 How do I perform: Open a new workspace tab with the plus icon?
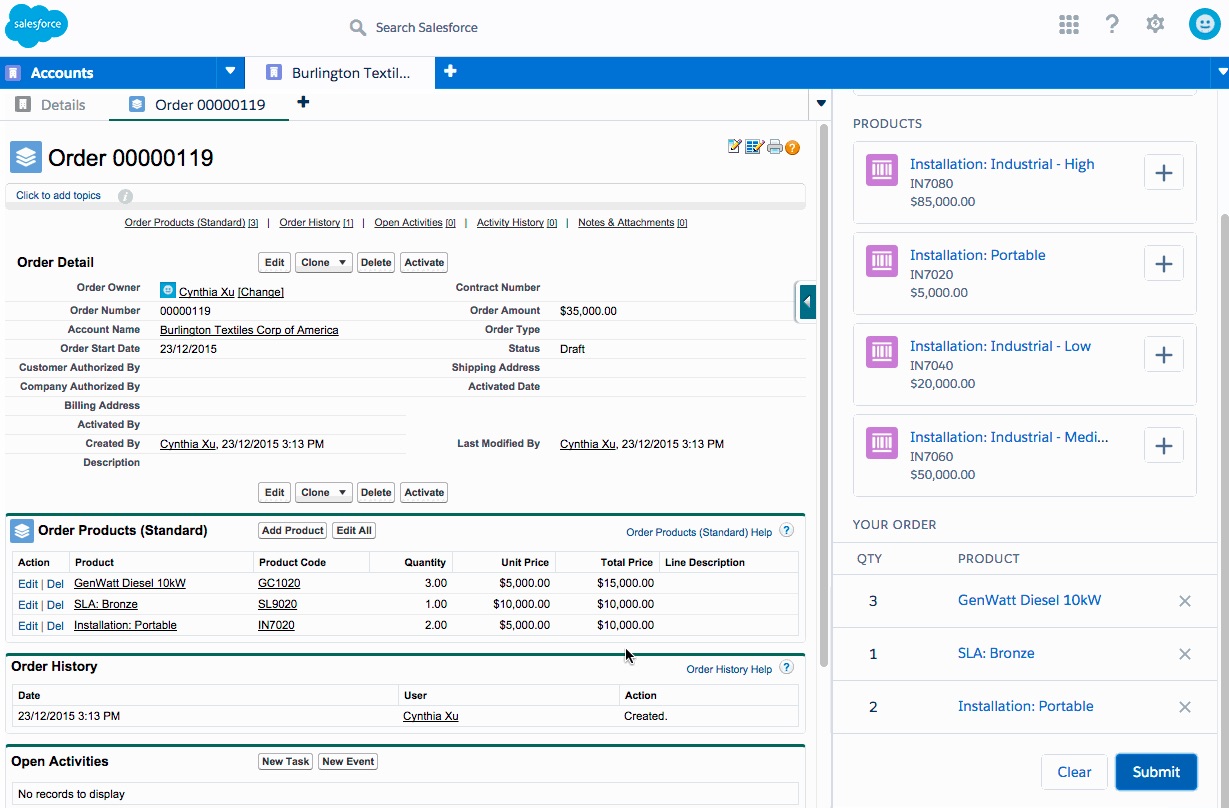coord(449,71)
